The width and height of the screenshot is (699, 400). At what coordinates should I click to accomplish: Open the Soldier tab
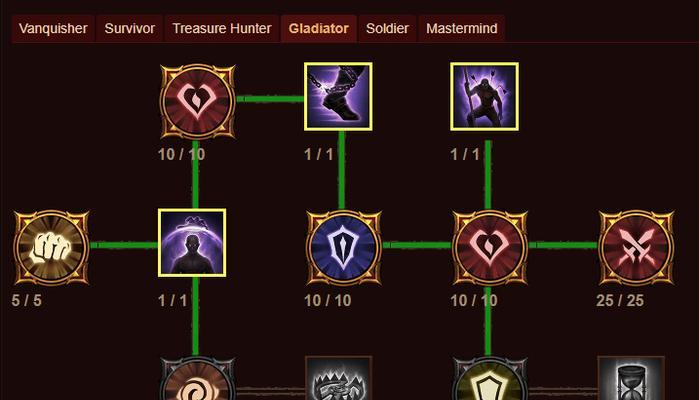pyautogui.click(x=387, y=29)
